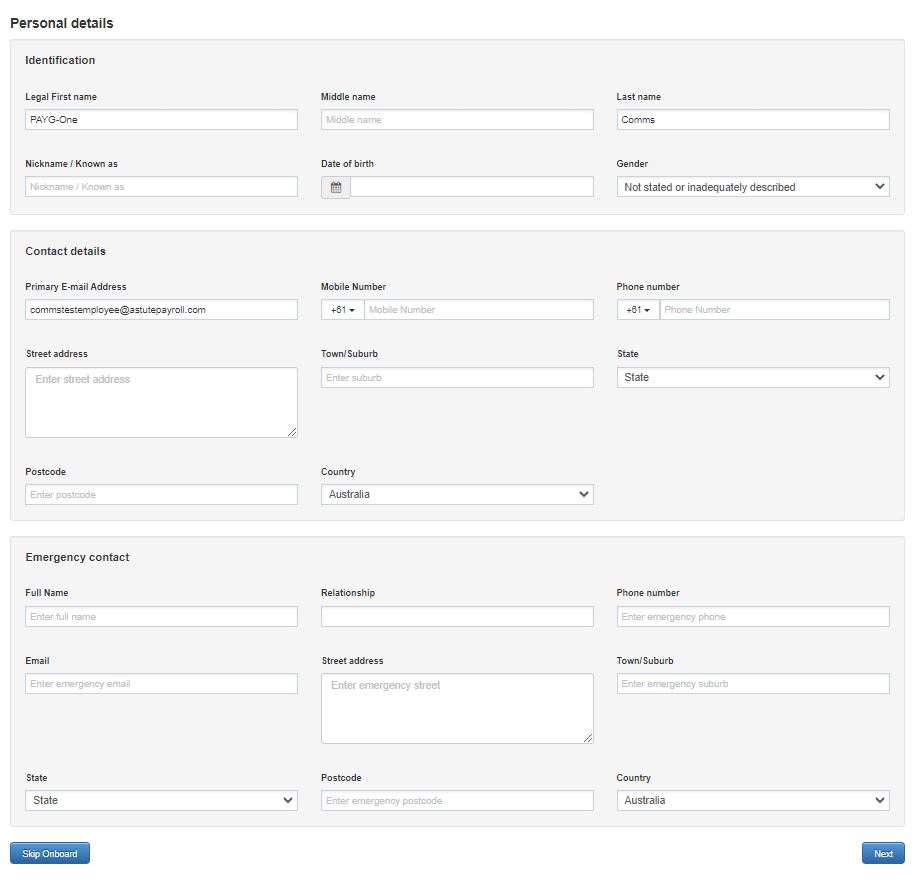917x879 pixels.
Task: Select the Last name input field
Action: [753, 120]
